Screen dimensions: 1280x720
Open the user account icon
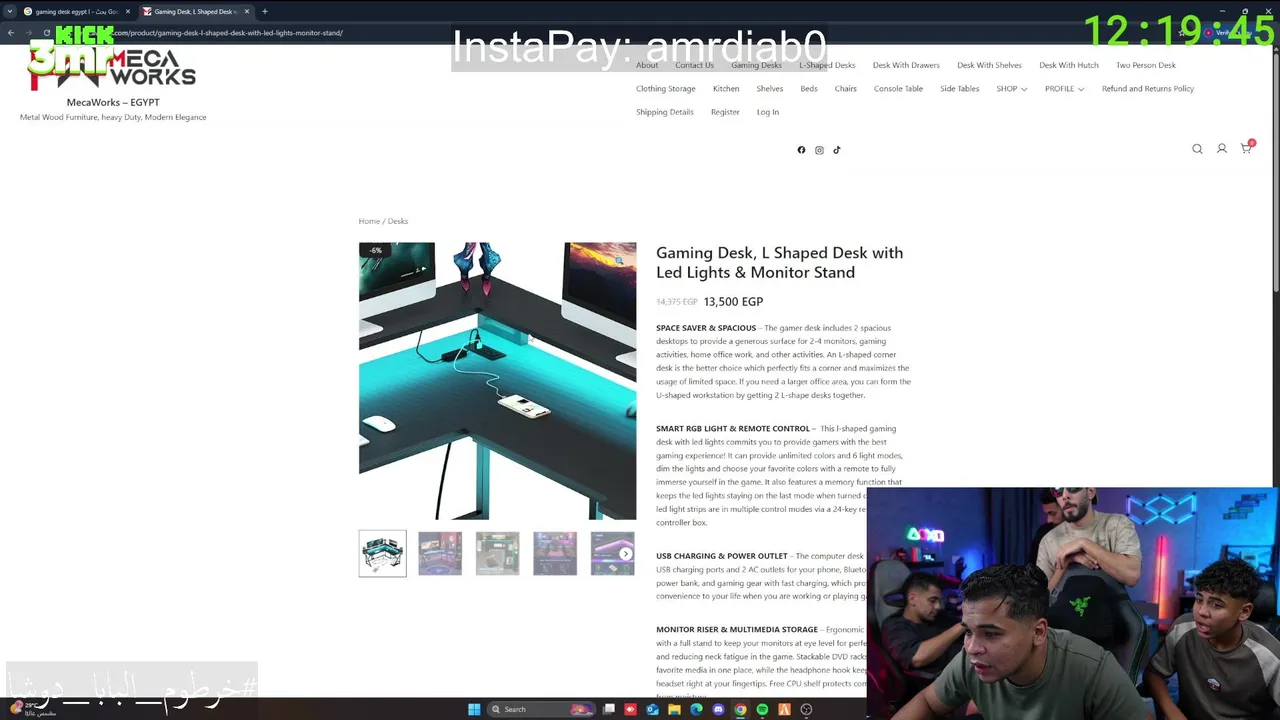click(x=1221, y=149)
